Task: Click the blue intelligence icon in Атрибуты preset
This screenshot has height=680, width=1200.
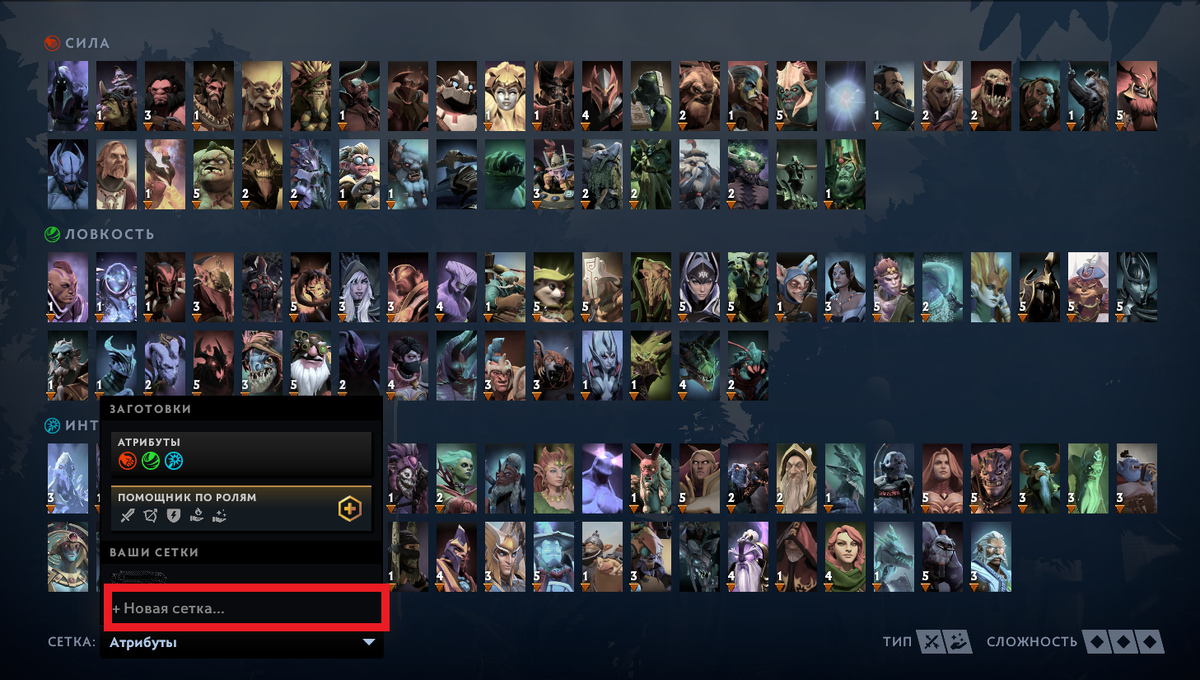Action: tap(174, 461)
